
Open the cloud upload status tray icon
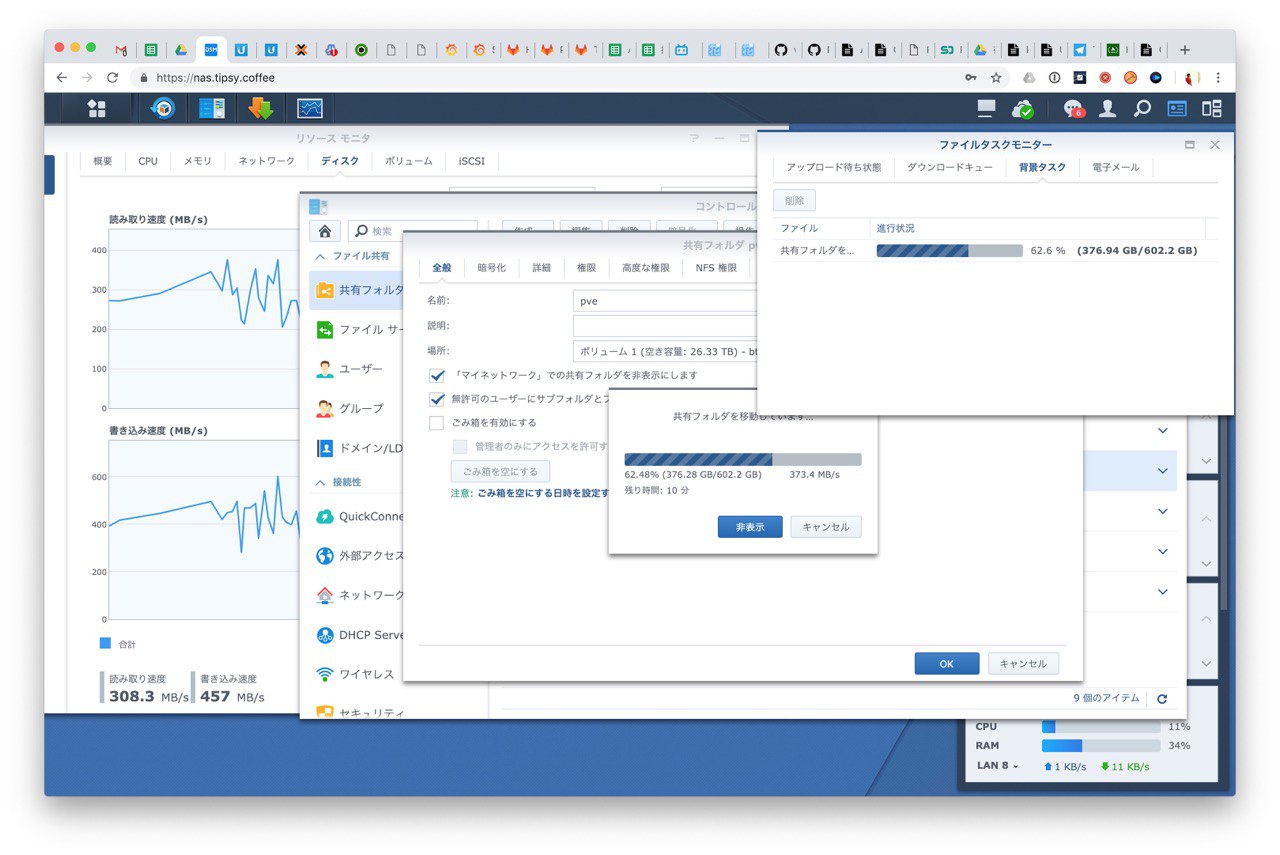pos(1023,108)
